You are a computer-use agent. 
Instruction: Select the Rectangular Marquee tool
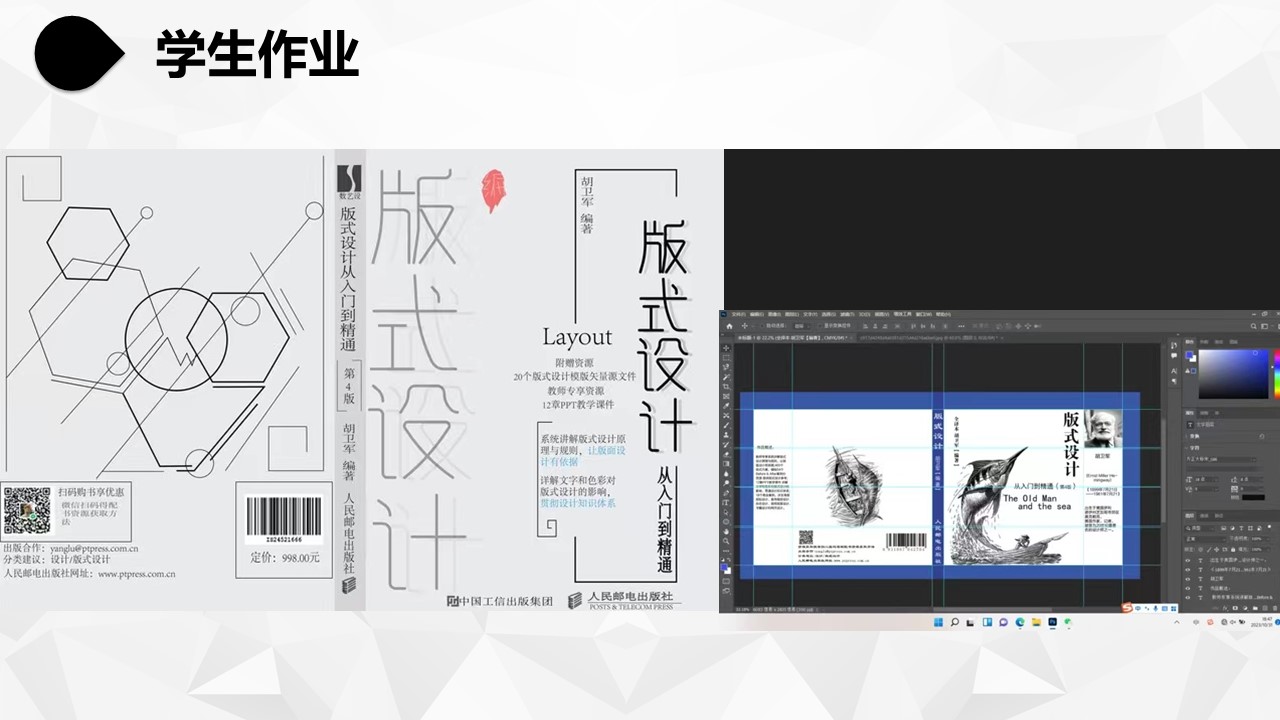tap(727, 357)
